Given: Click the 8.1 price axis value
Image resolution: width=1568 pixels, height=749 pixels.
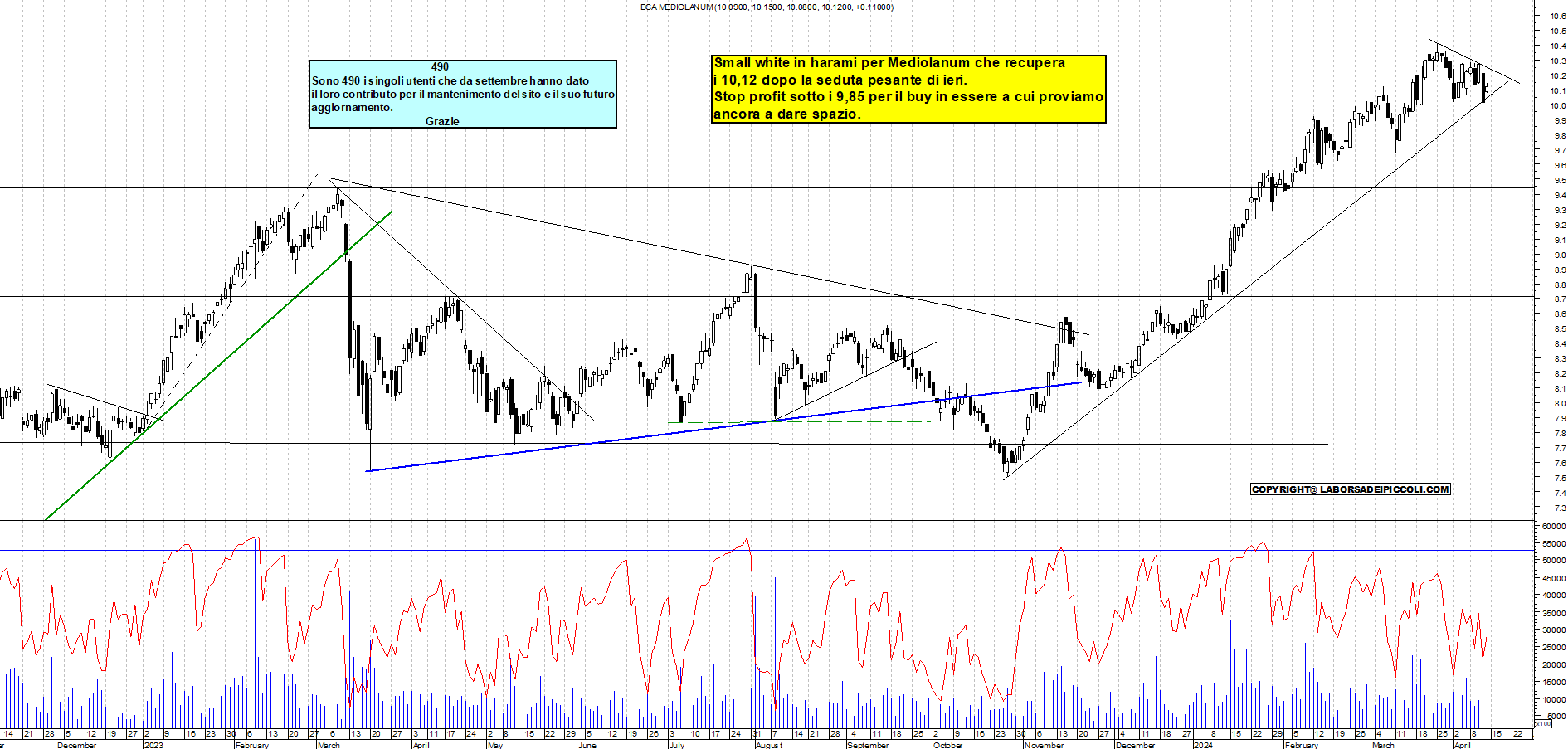Looking at the screenshot, I should pos(1560,388).
